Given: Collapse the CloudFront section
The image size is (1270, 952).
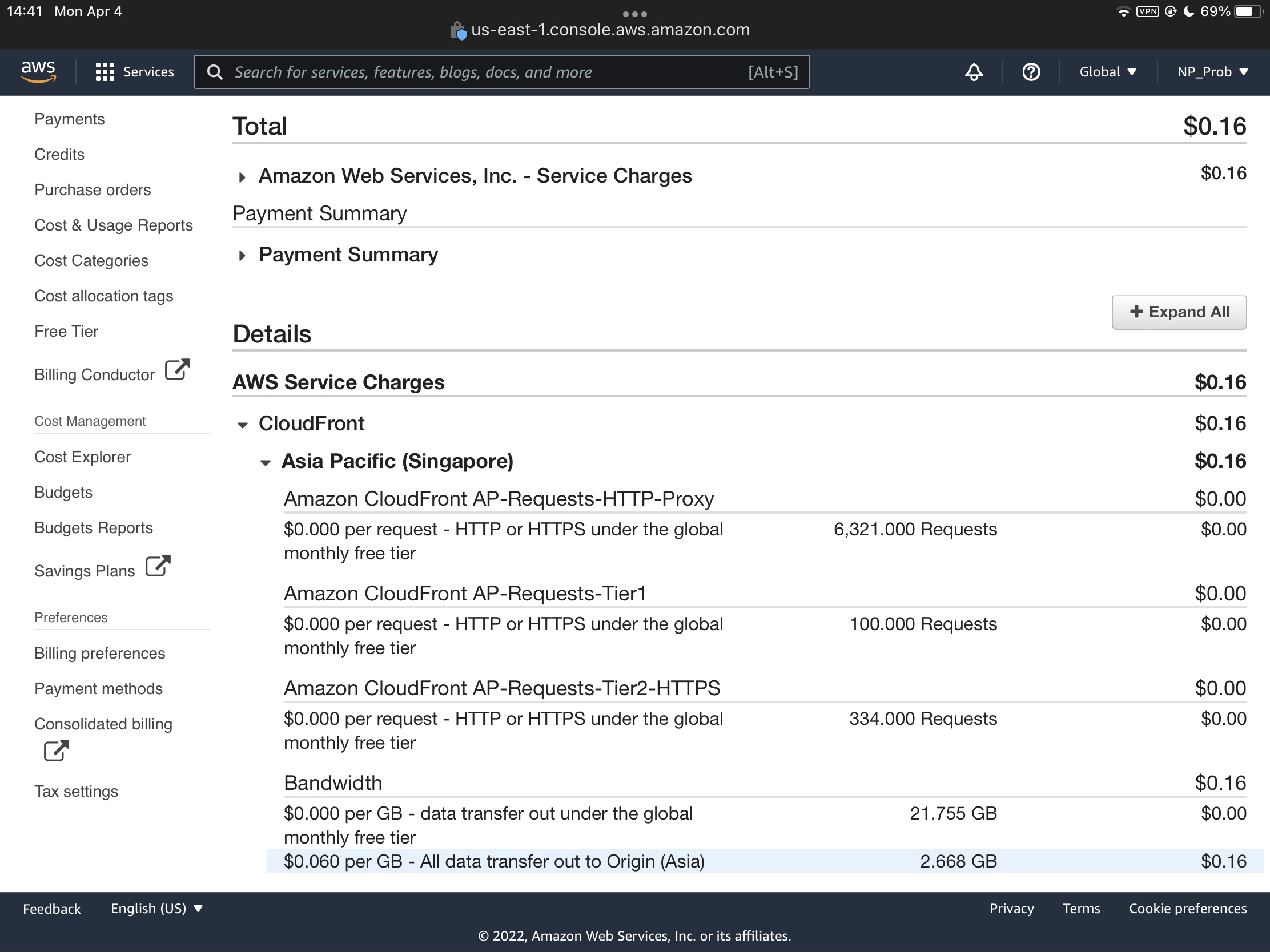Looking at the screenshot, I should (x=242, y=425).
